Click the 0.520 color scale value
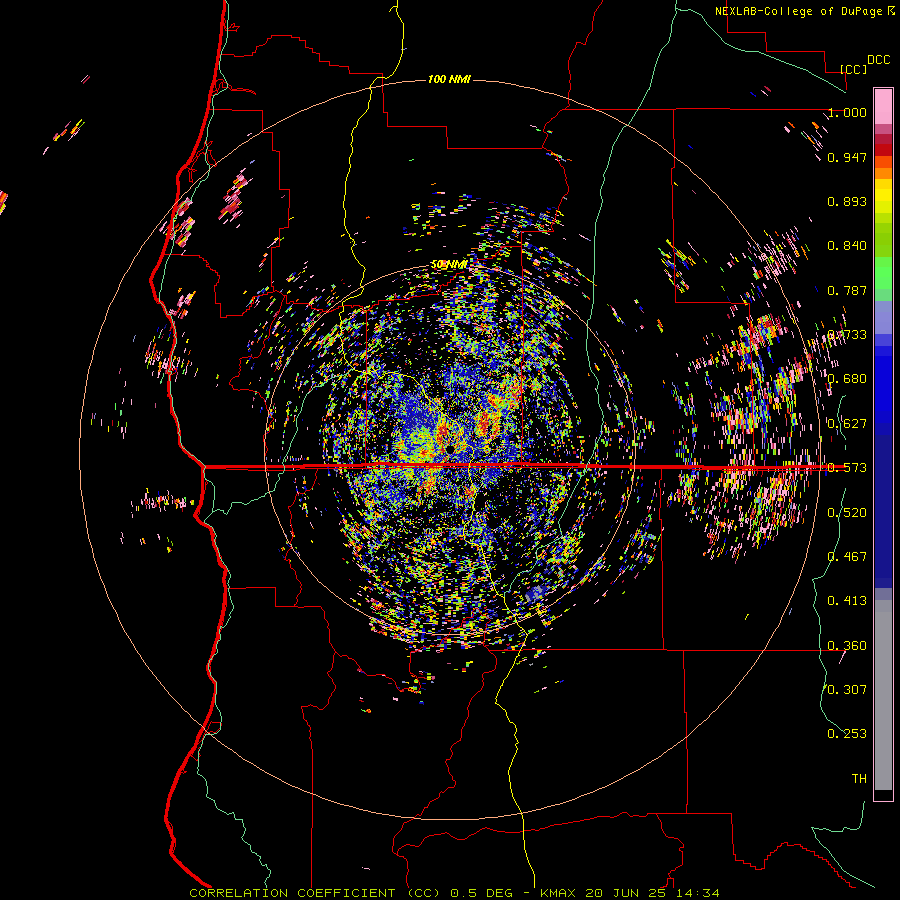The height and width of the screenshot is (900, 900). [x=847, y=513]
